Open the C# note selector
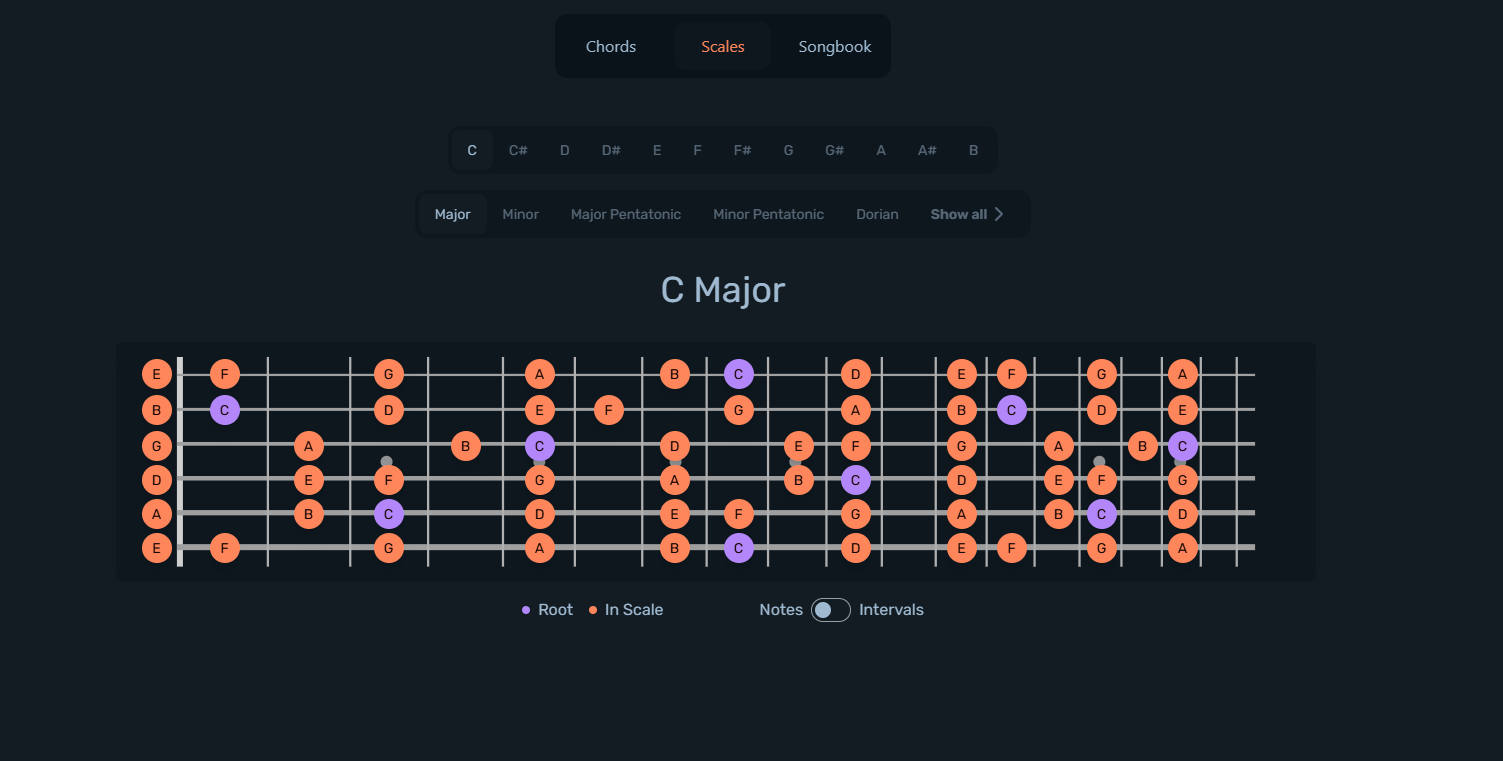 tap(518, 149)
